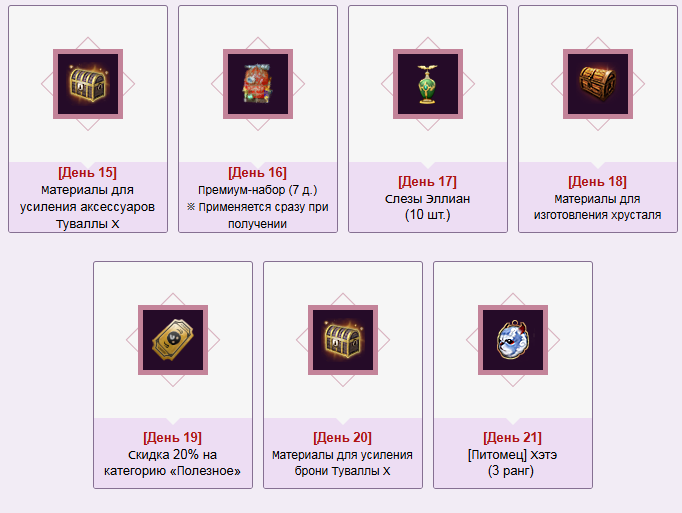The width and height of the screenshot is (682, 513).
Task: Click 'Скидка 20% на категорию «Полезное»' text
Action: (x=173, y=463)
